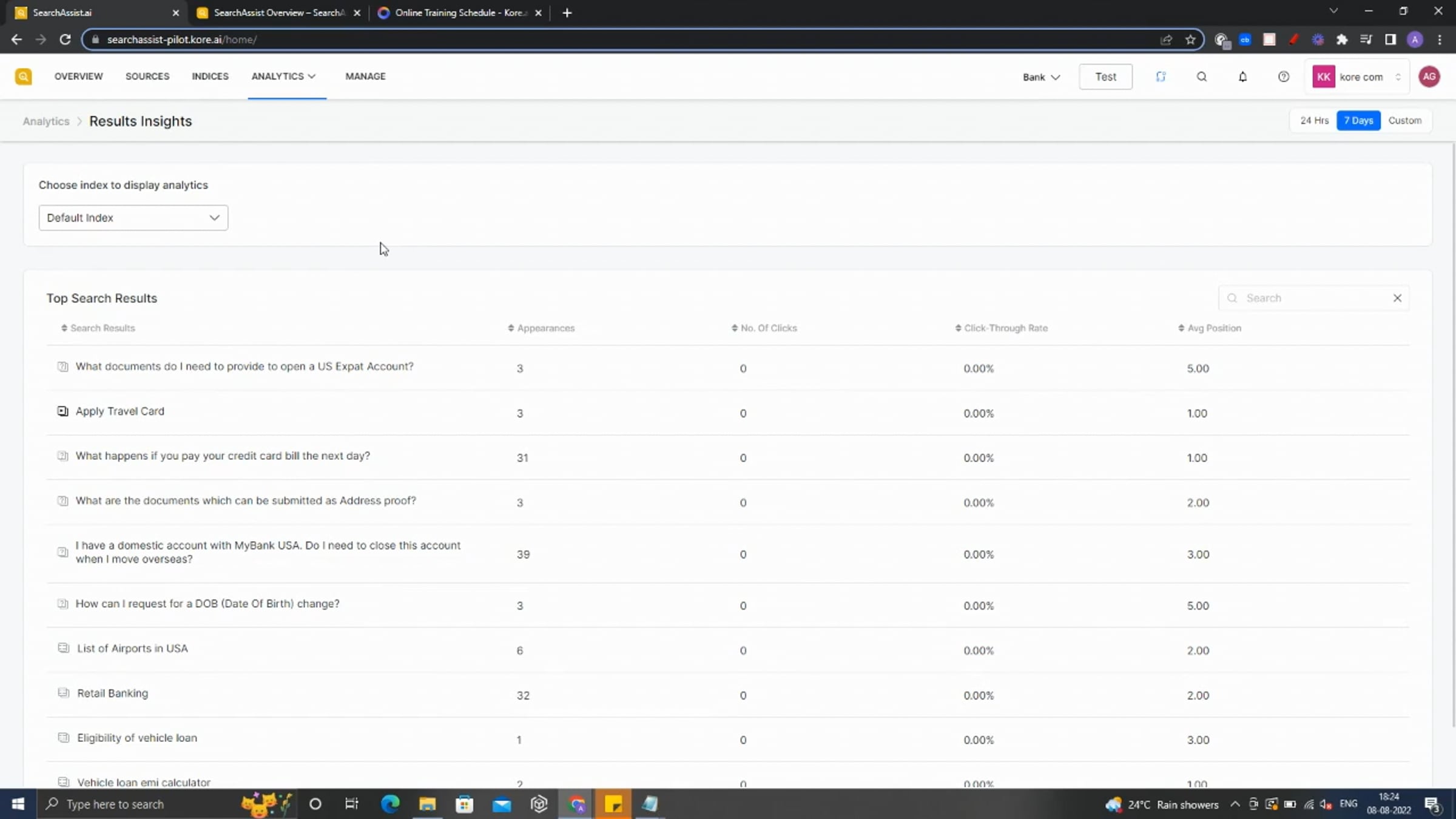Sort by Appearances column header
The height and width of the screenshot is (819, 1456).
click(x=542, y=328)
